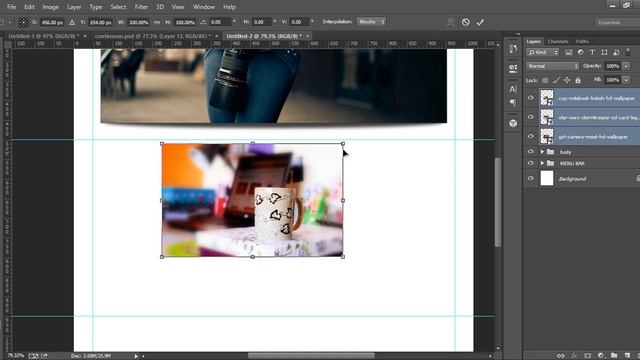Viewport: 640px width, 360px height.
Task: Open the File menu
Action: tap(11, 7)
